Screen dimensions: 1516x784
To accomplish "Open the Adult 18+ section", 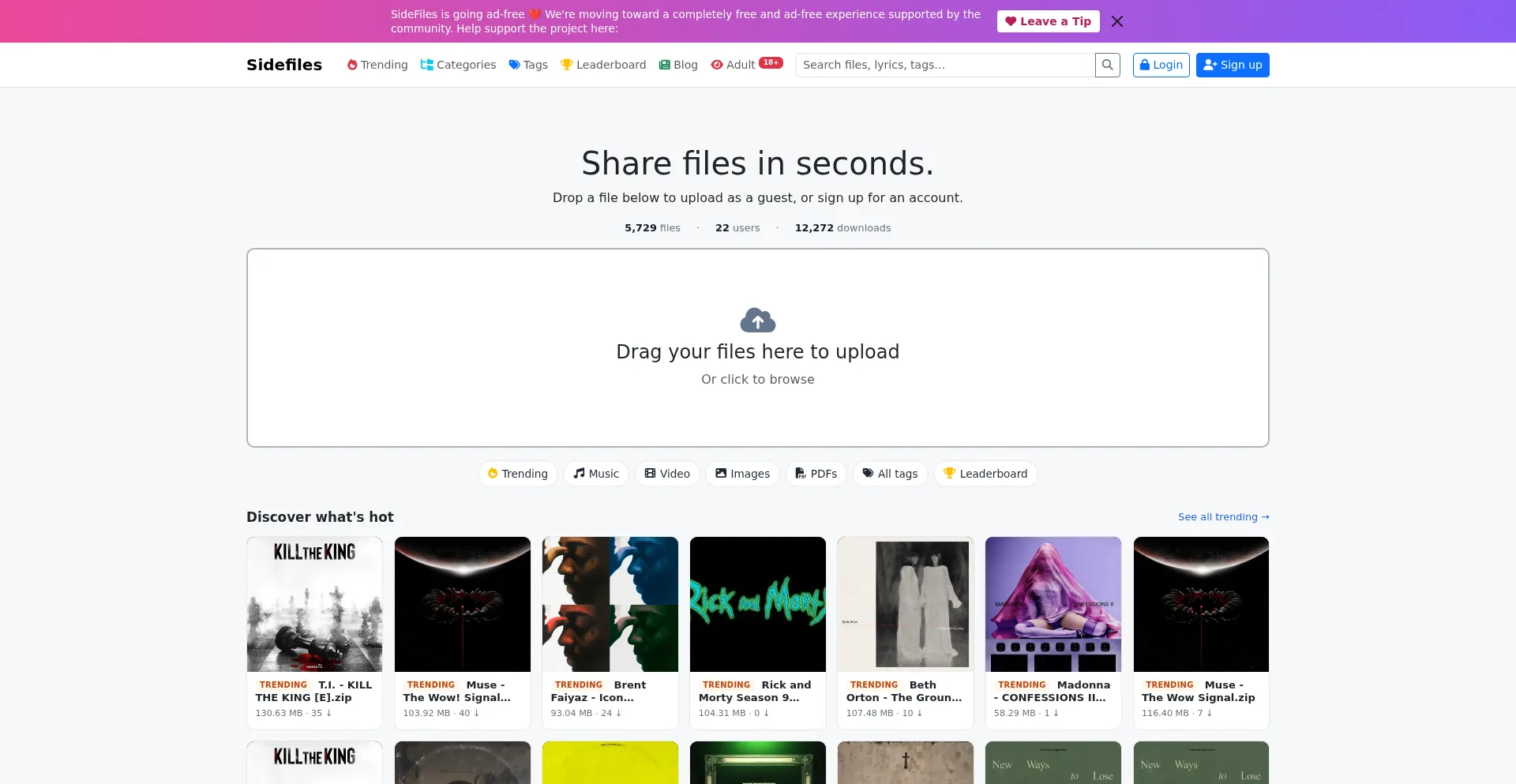I will [747, 65].
